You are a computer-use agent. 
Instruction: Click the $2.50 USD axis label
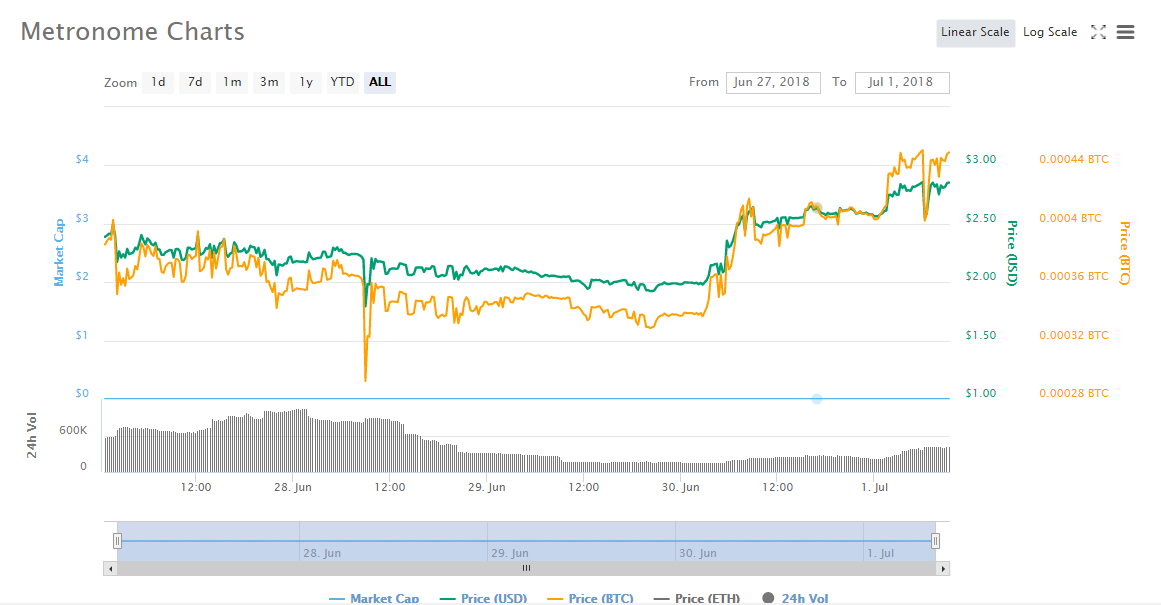click(x=980, y=218)
